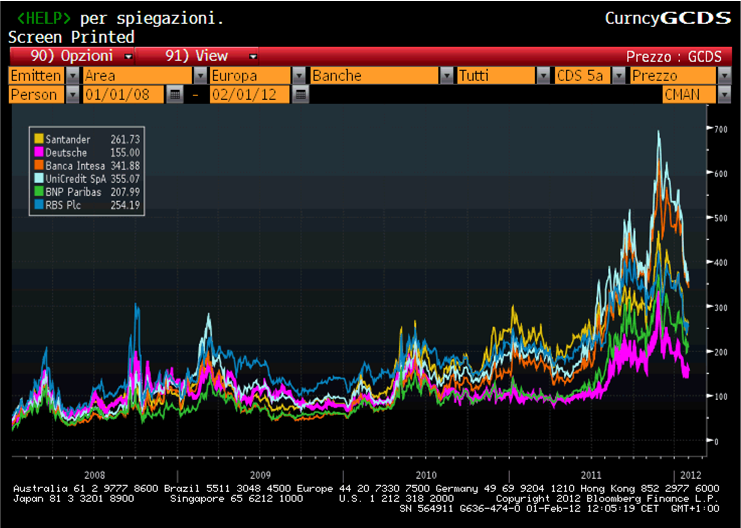Select the Banche sector field

coord(375,76)
